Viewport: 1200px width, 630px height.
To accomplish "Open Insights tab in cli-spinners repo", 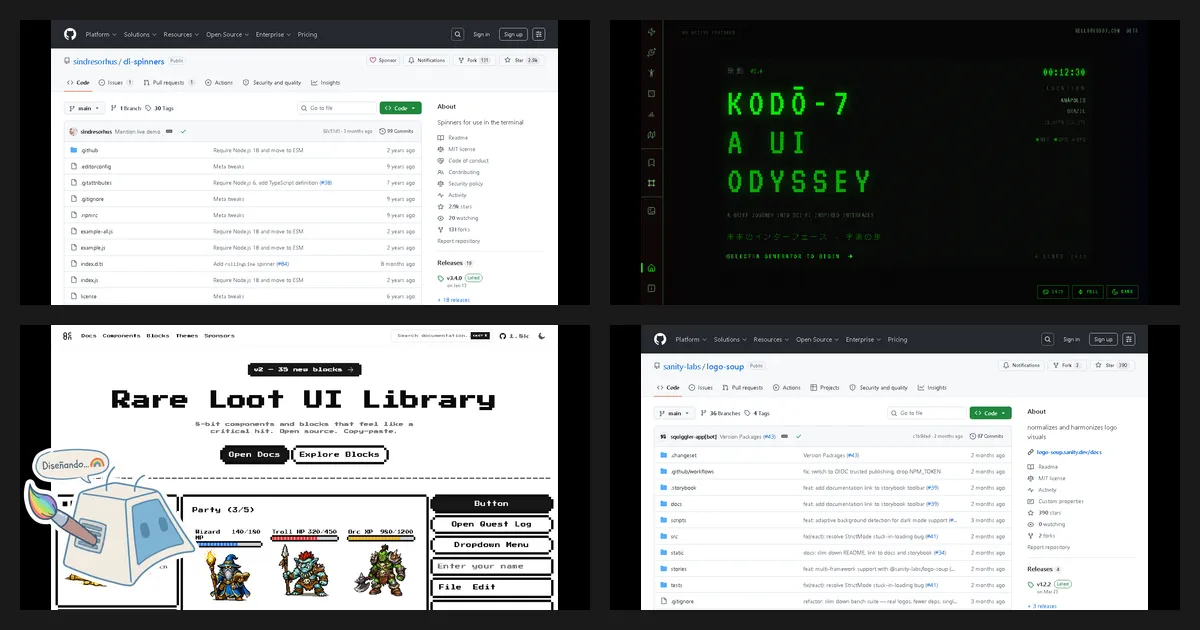I will (326, 83).
